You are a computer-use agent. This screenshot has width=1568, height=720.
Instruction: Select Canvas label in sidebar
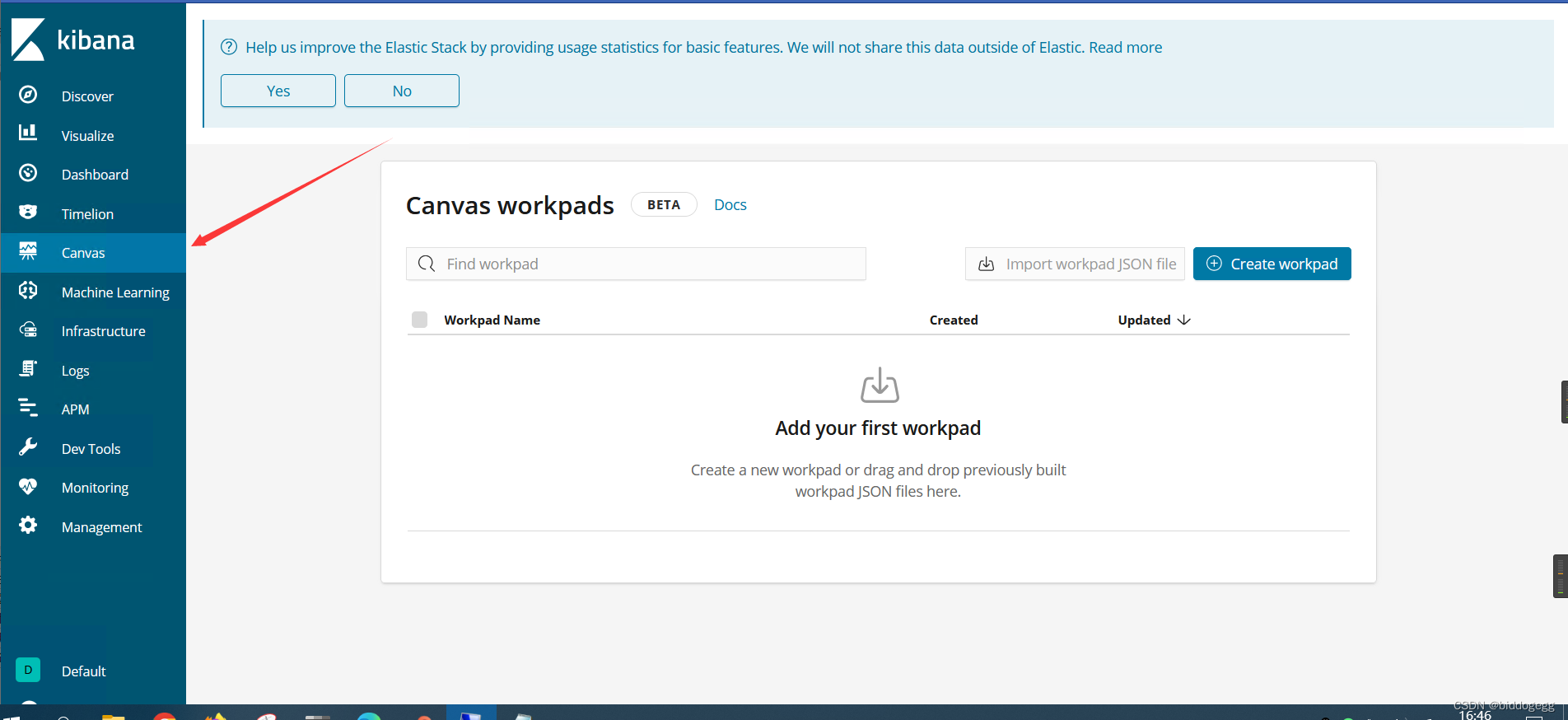coord(83,253)
